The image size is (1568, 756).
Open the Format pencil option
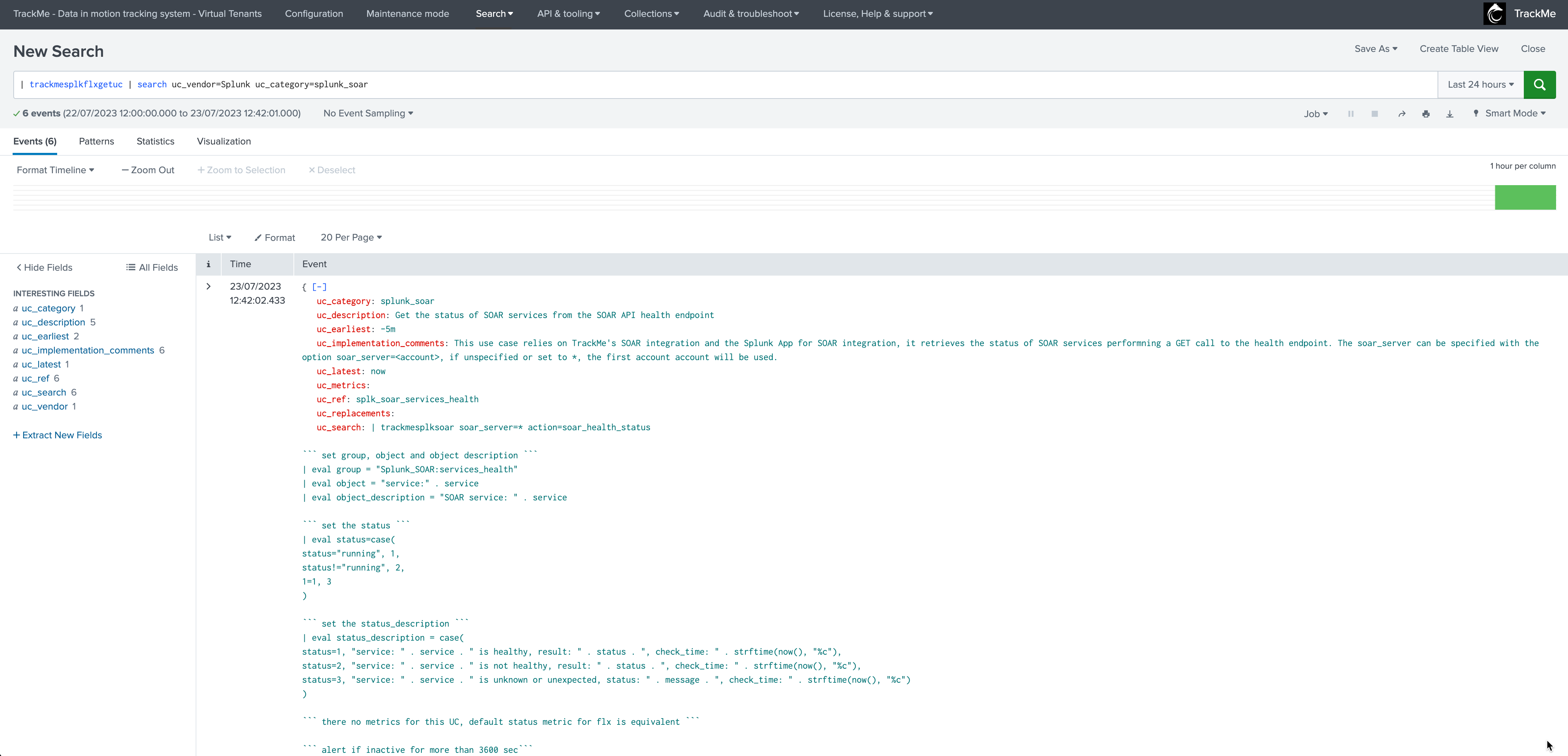click(275, 237)
